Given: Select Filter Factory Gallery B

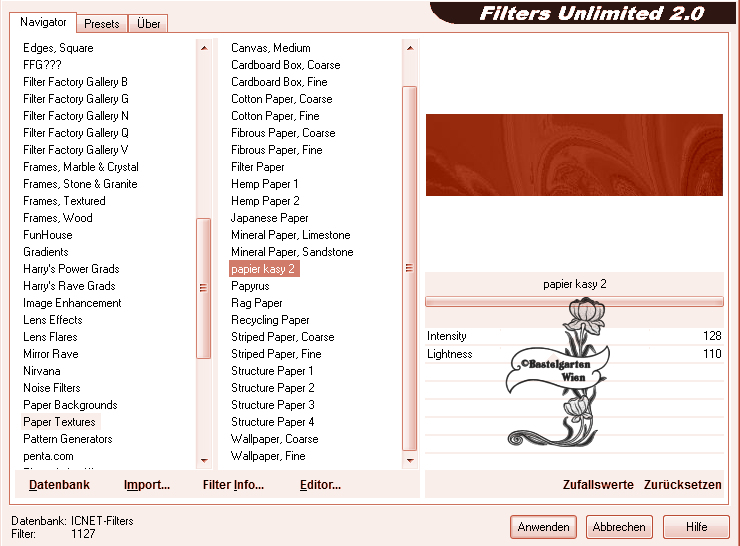Looking at the screenshot, I should (x=76, y=82).
